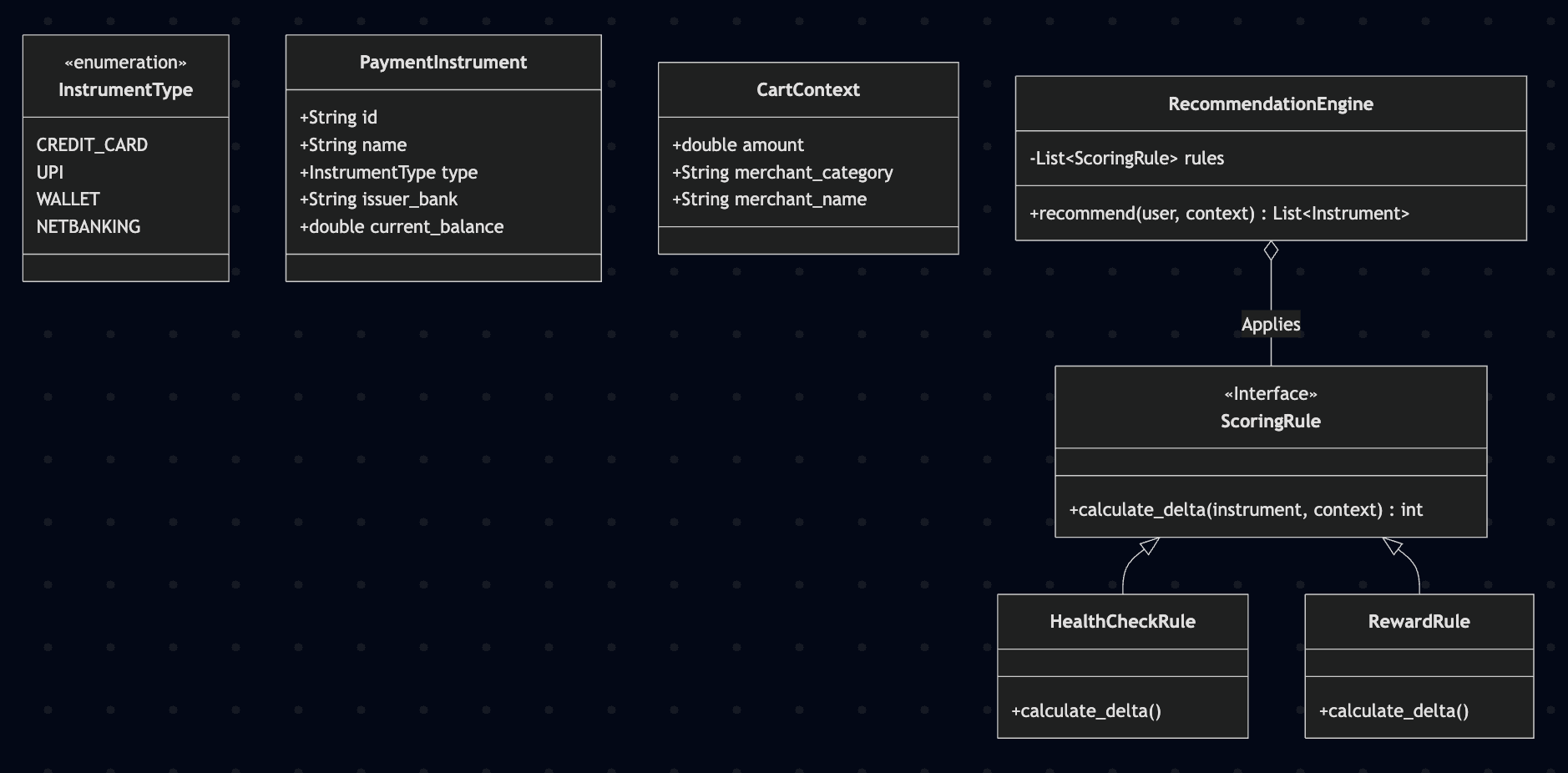Click the inheritance arrowhead from HealthCheckRule
The image size is (1568, 773).
(x=1150, y=547)
